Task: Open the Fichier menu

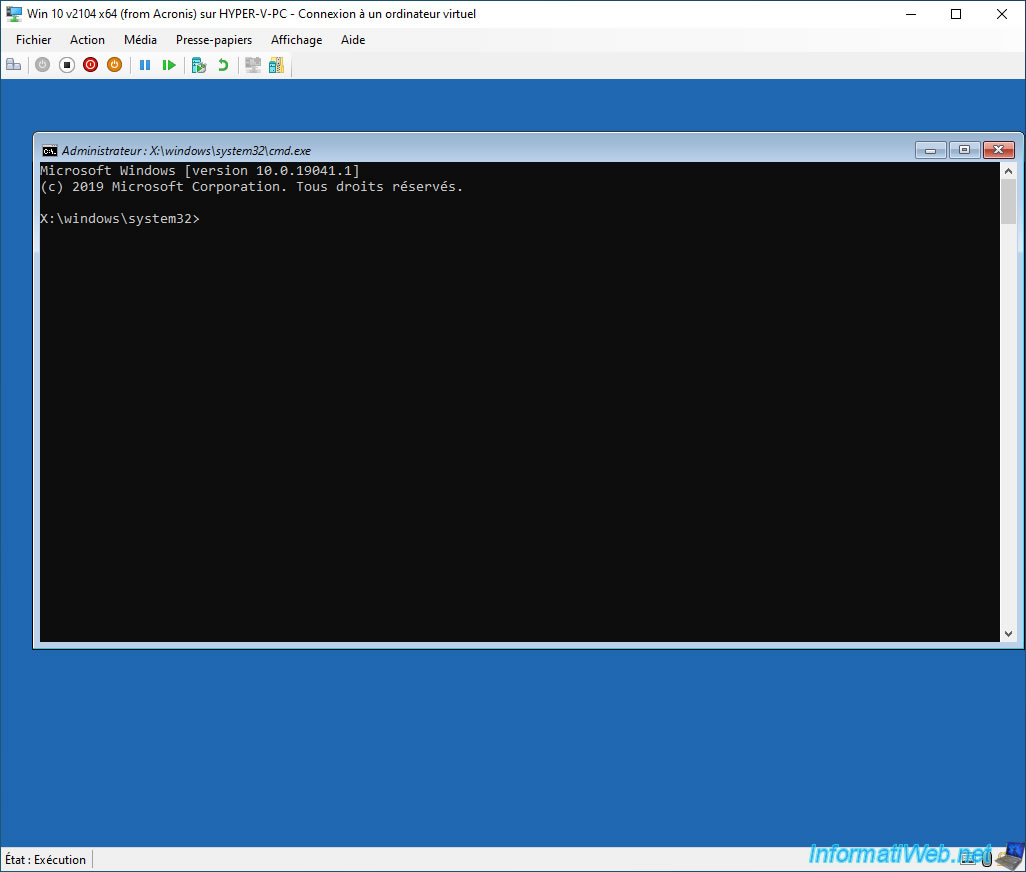Action: coord(33,40)
